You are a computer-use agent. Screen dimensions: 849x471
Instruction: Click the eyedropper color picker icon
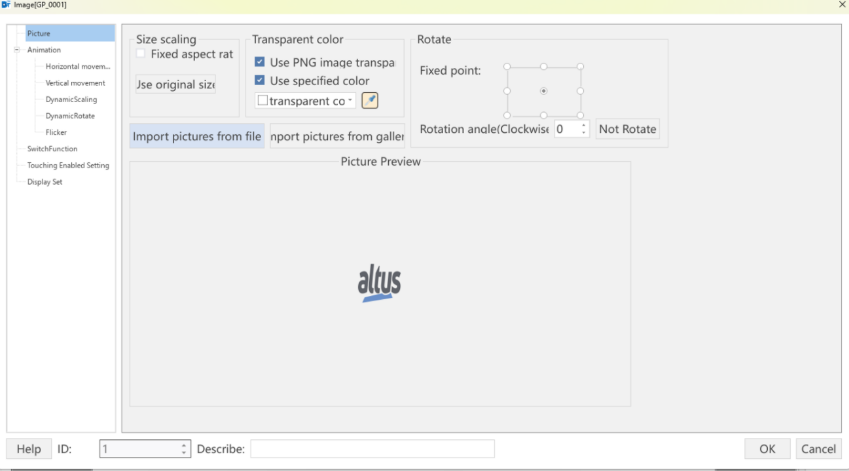pos(370,101)
